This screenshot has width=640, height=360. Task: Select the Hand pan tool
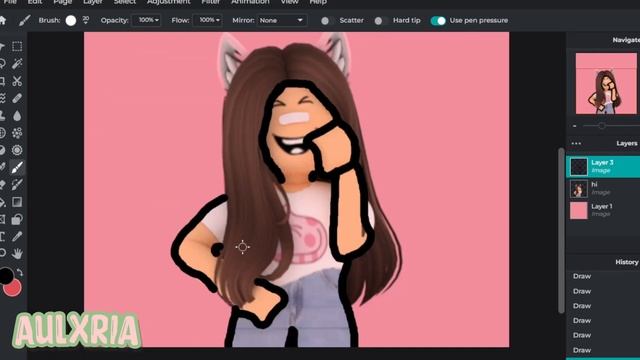pyautogui.click(x=17, y=253)
